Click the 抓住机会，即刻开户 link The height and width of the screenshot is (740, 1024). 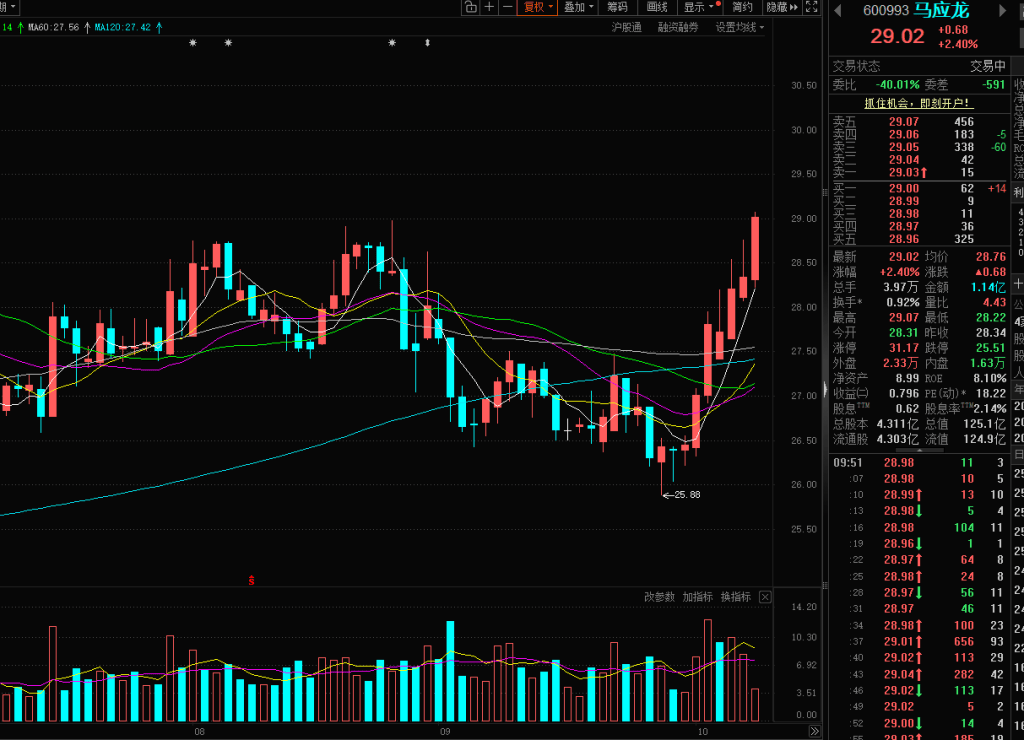click(x=917, y=103)
